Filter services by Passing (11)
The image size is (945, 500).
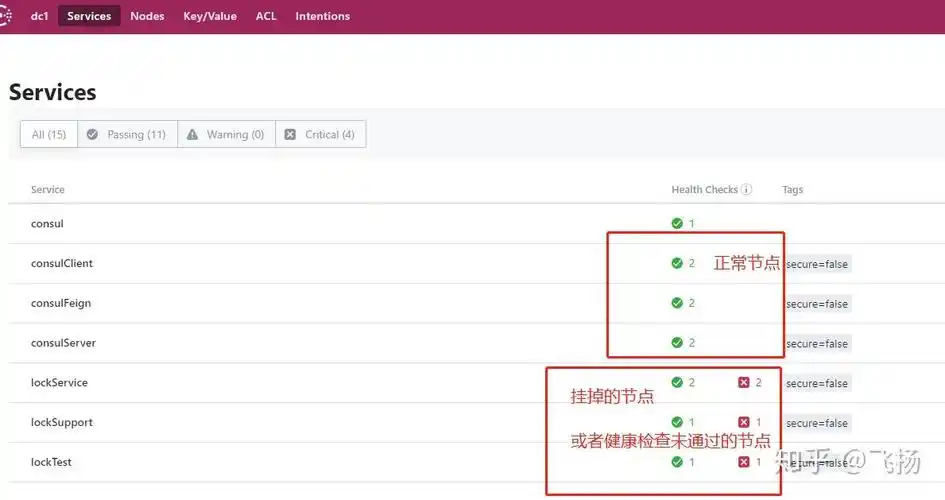point(127,134)
